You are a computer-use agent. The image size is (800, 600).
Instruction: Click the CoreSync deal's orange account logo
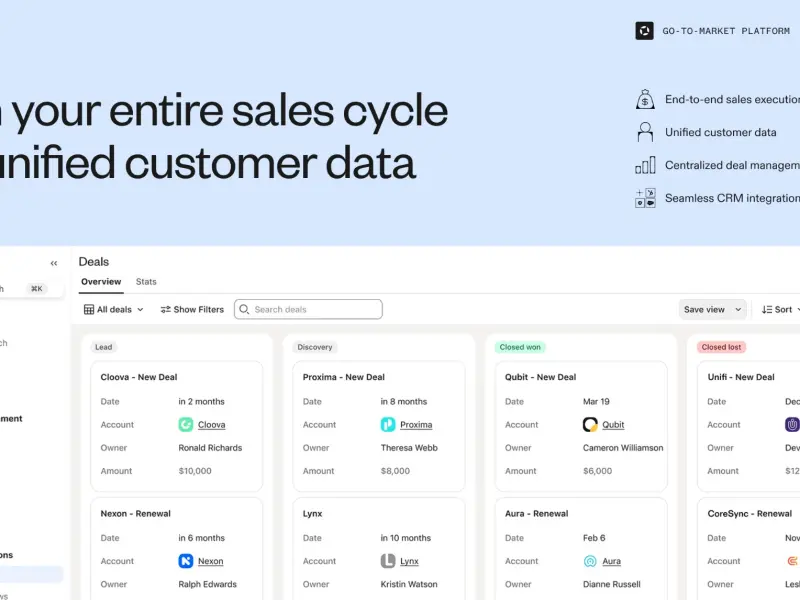tap(793, 561)
